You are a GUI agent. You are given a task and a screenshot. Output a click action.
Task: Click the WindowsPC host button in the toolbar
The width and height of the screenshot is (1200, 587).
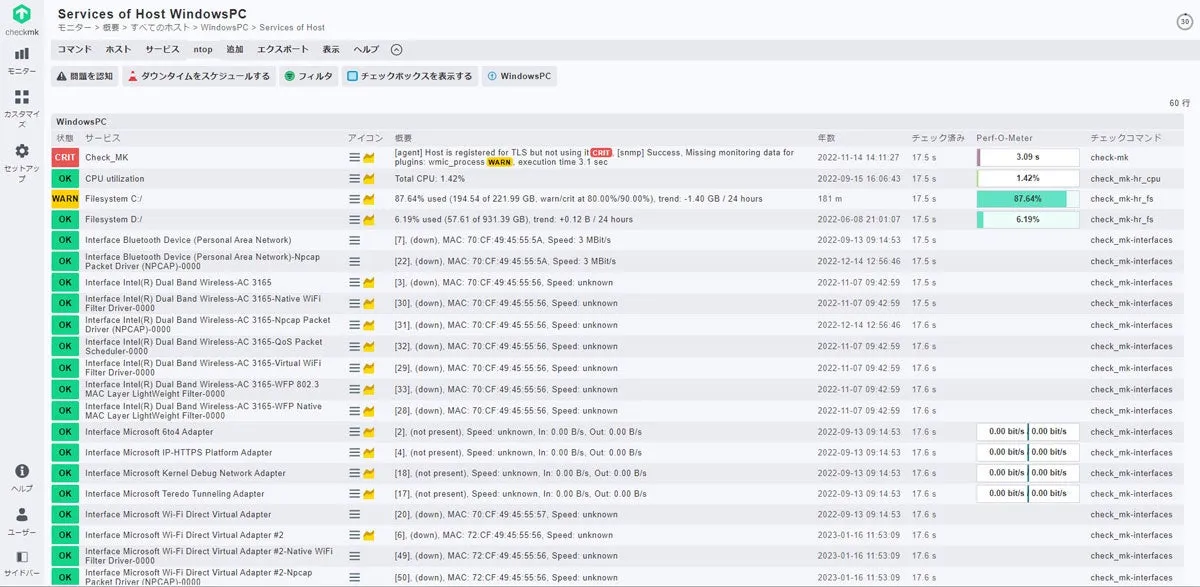(x=520, y=76)
